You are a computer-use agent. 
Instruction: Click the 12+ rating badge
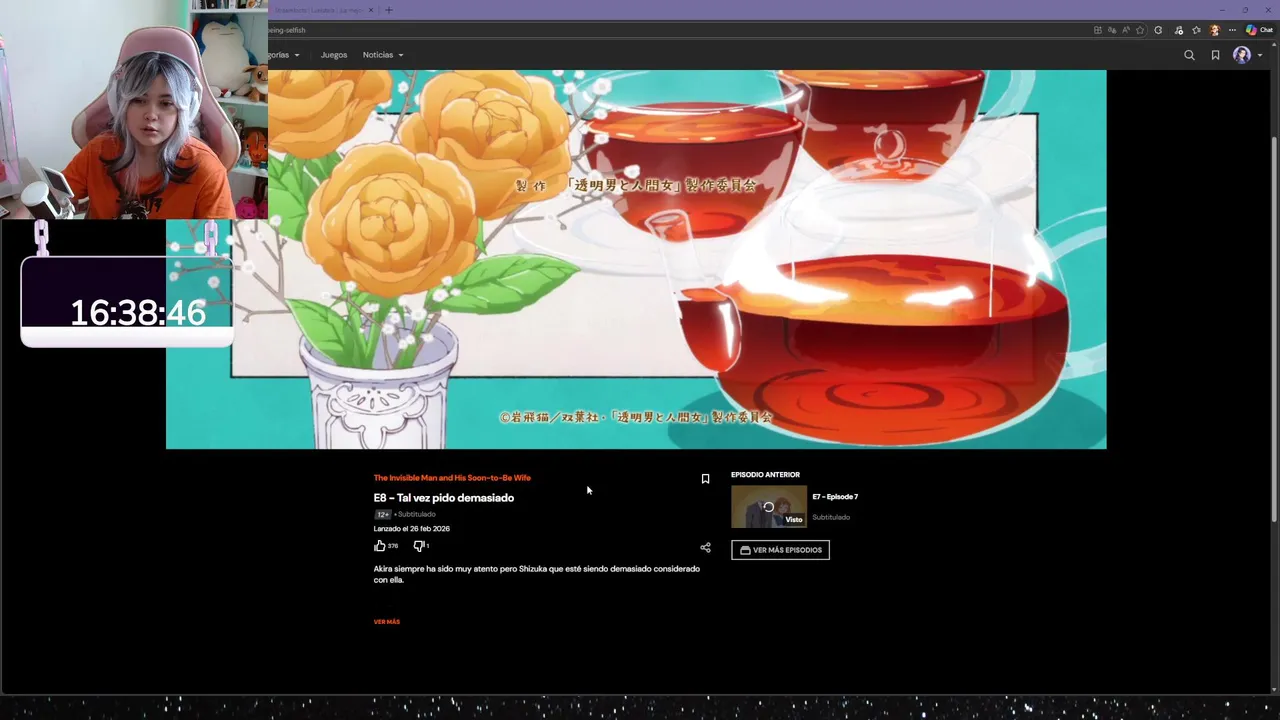(382, 514)
